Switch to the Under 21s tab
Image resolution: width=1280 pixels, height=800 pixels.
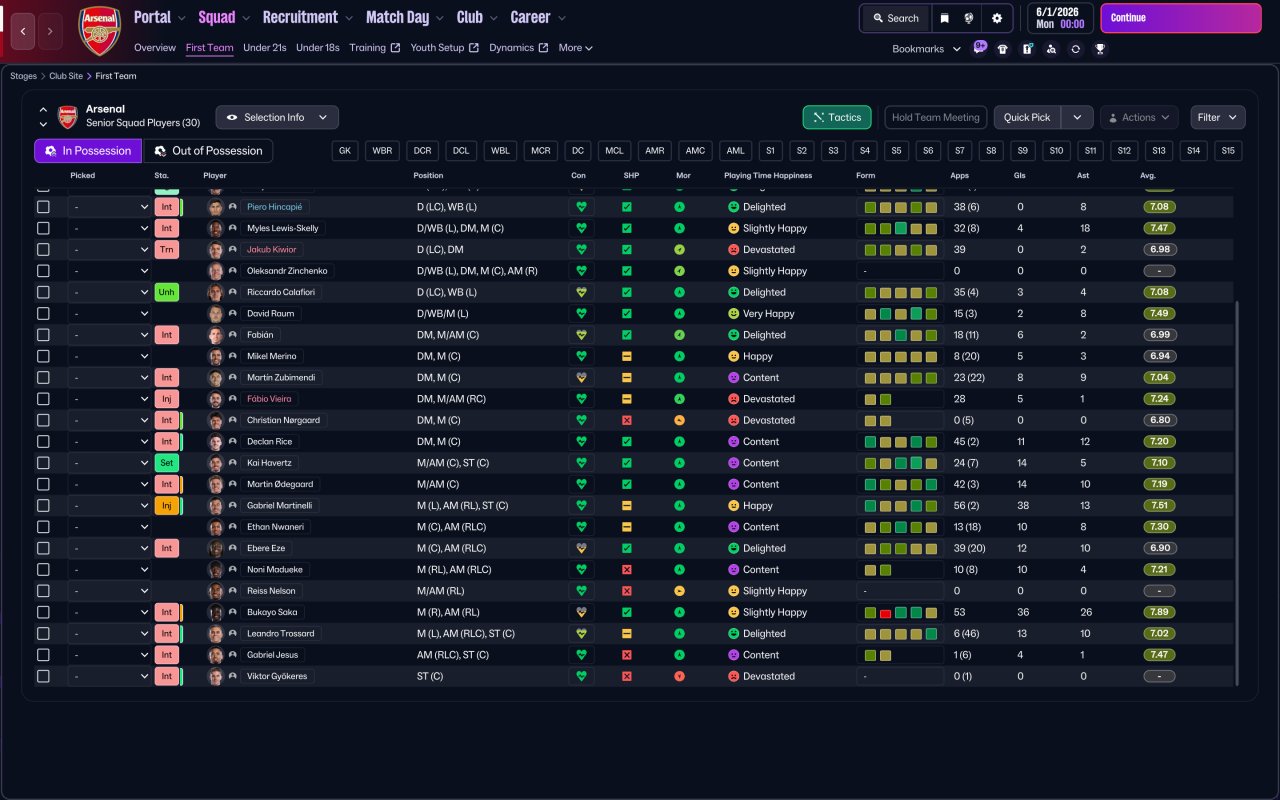(265, 48)
